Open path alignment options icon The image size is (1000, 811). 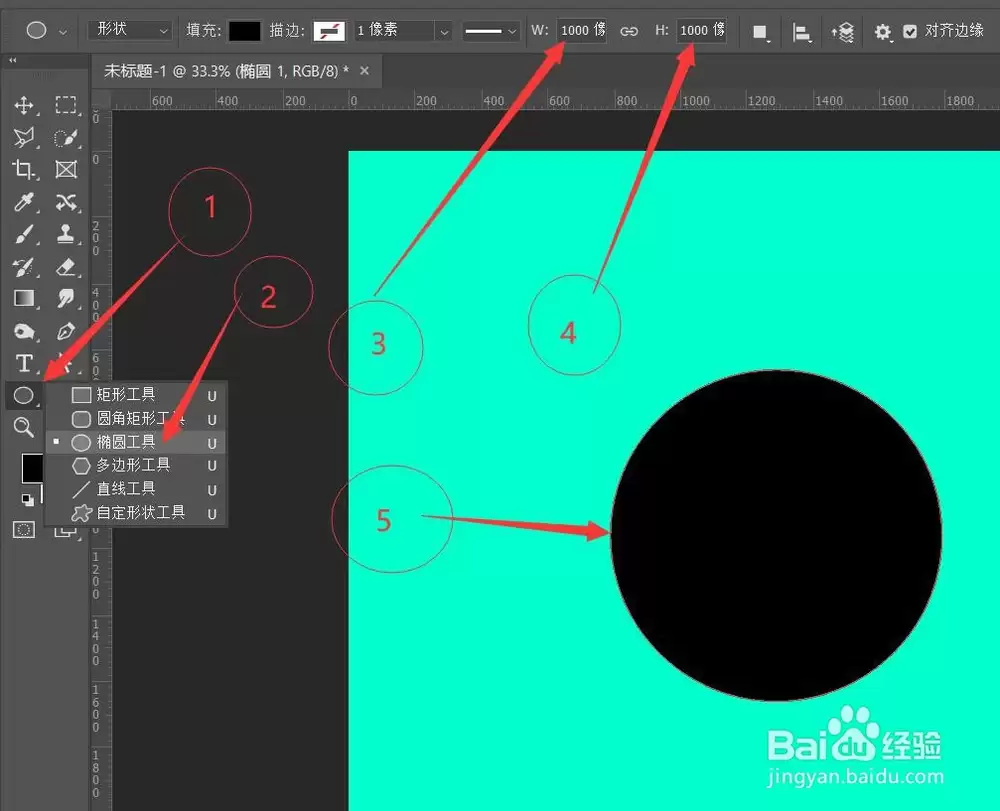(x=801, y=32)
